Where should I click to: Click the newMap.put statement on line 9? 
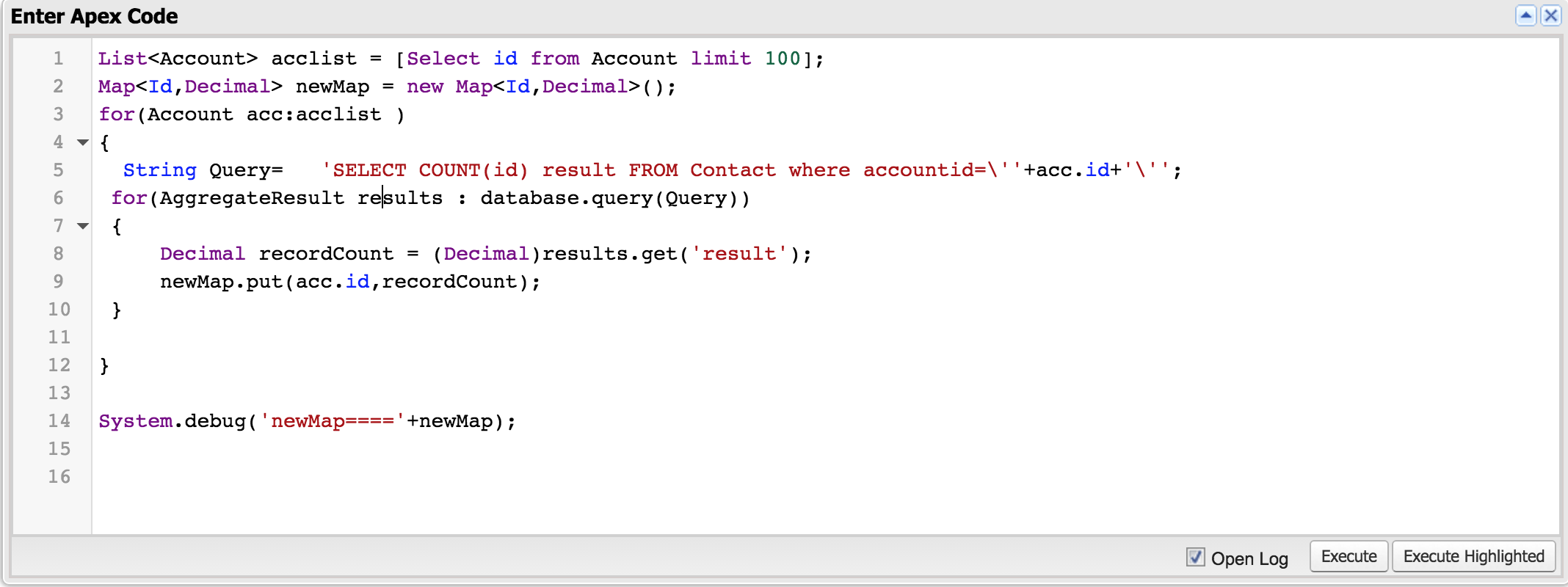coord(350,282)
